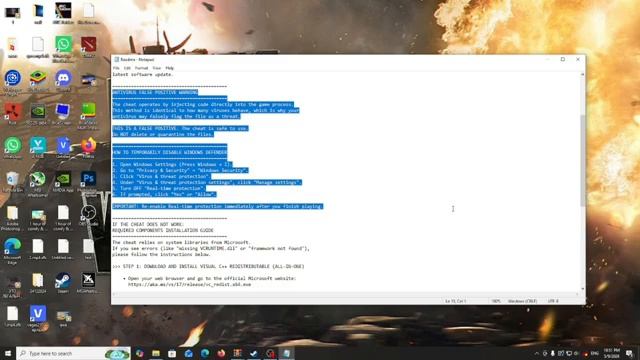
Task: Open the Steam desktop shortcut
Action: point(63,283)
